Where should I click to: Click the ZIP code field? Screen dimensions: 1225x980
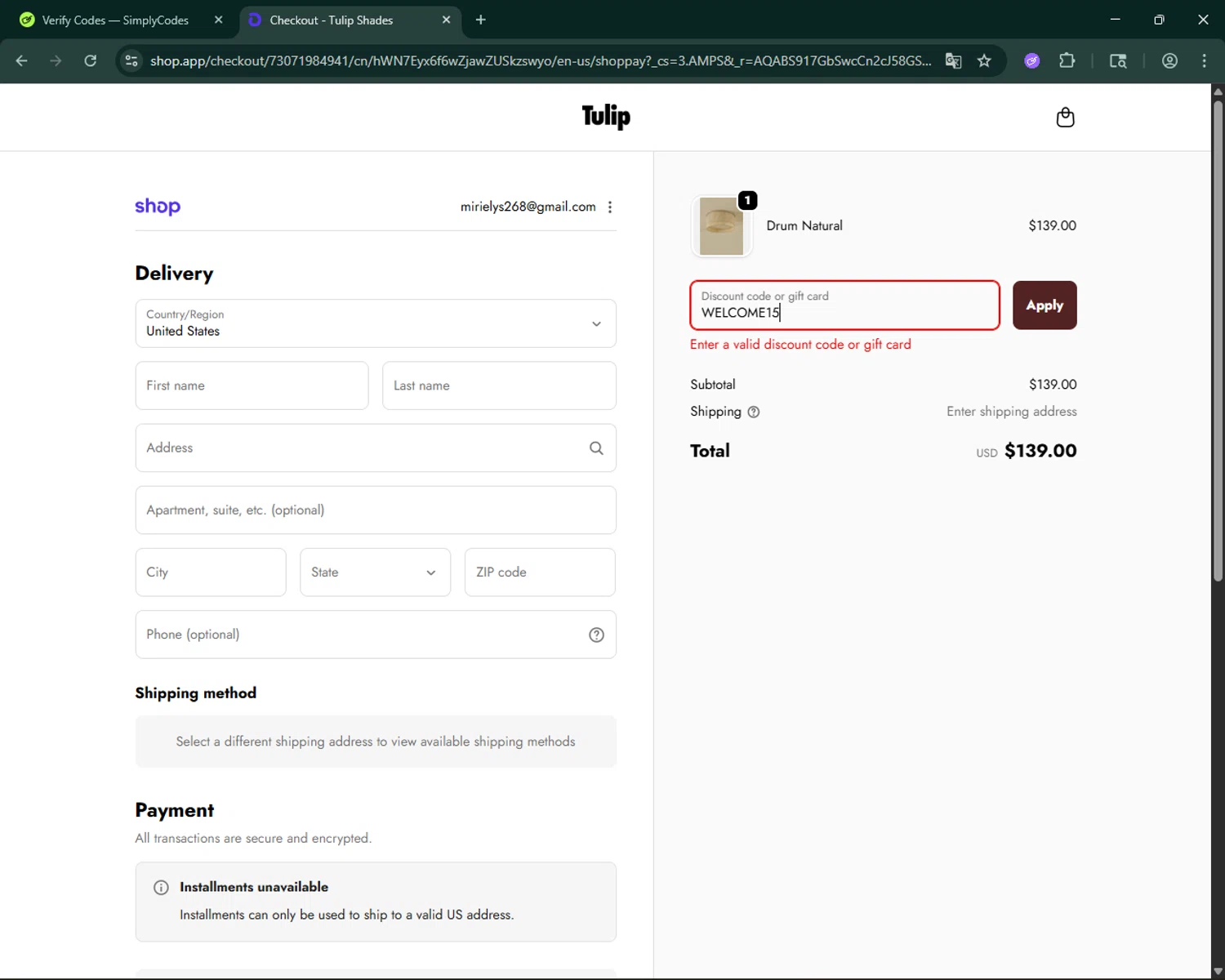(x=540, y=572)
